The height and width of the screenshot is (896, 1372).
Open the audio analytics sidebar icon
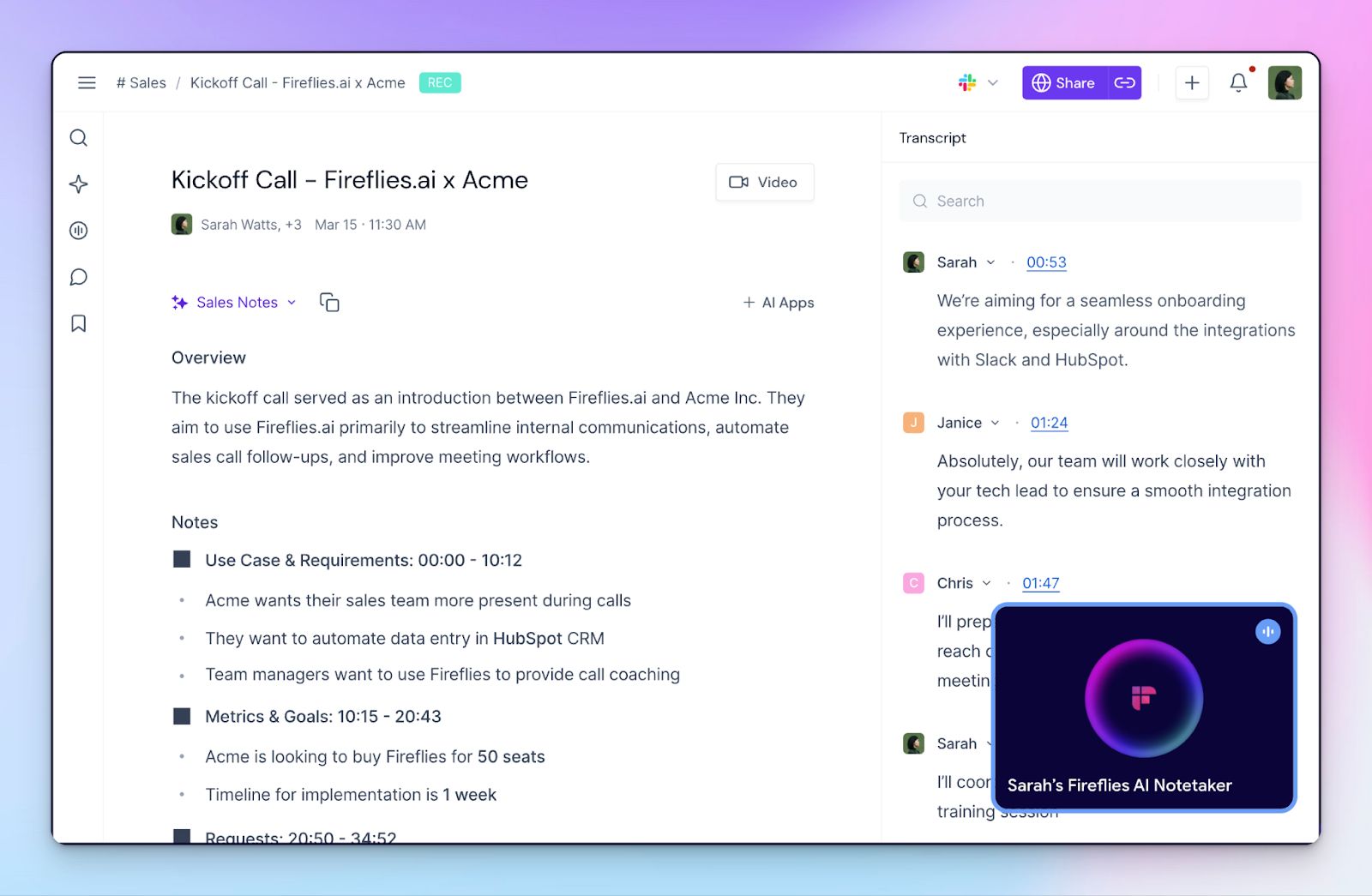coord(79,231)
